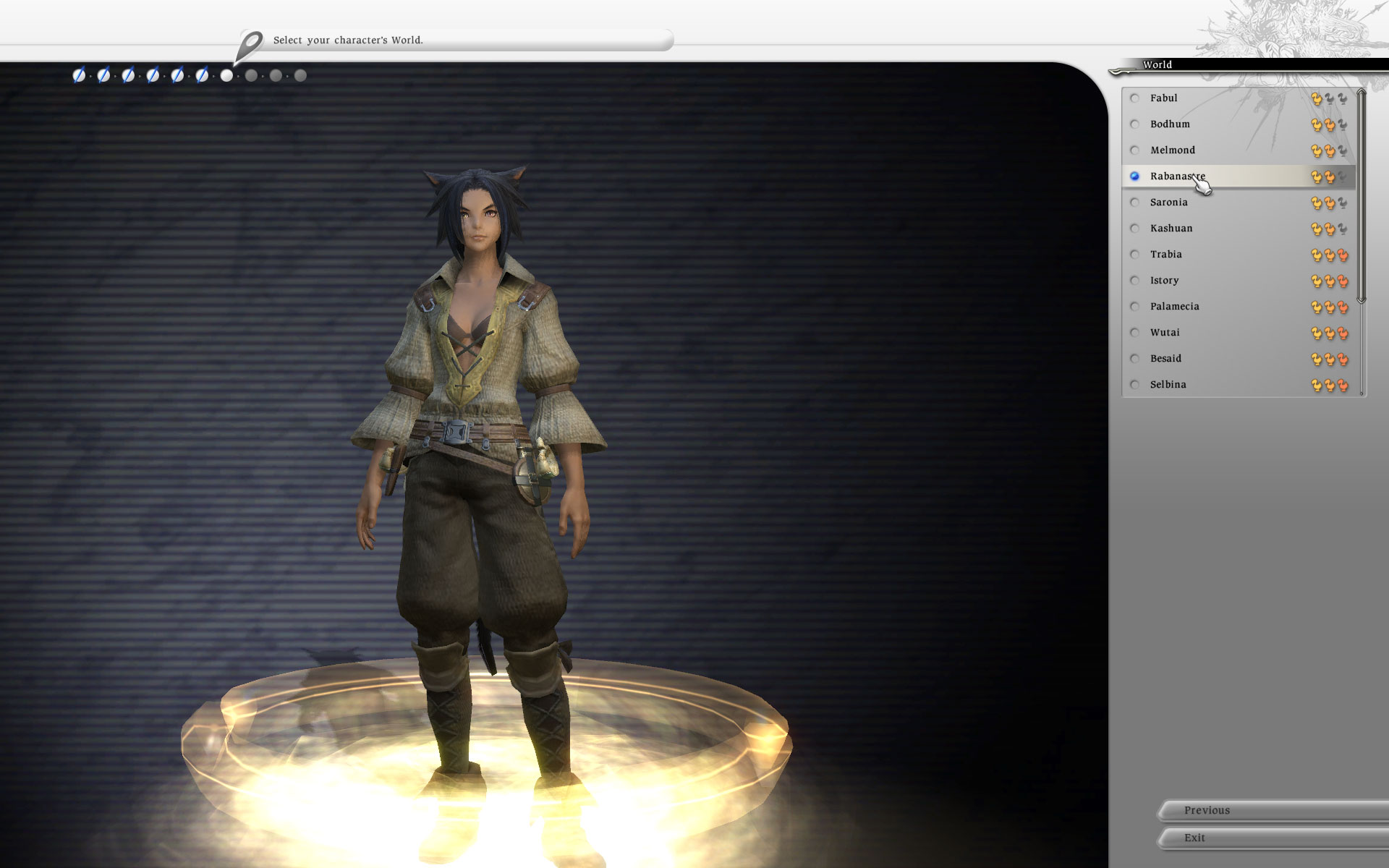Screen dimensions: 1389x868
Task: Select the Fabul world radio button
Action: pos(1134,98)
